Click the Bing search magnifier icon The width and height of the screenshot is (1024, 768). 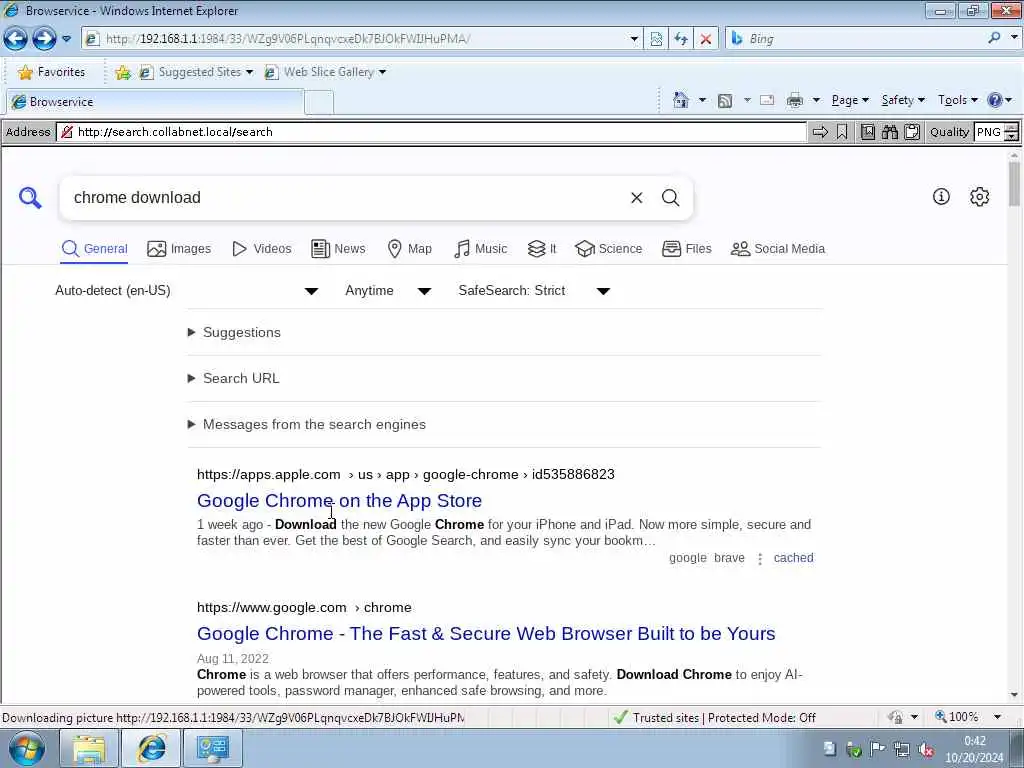(x=994, y=38)
